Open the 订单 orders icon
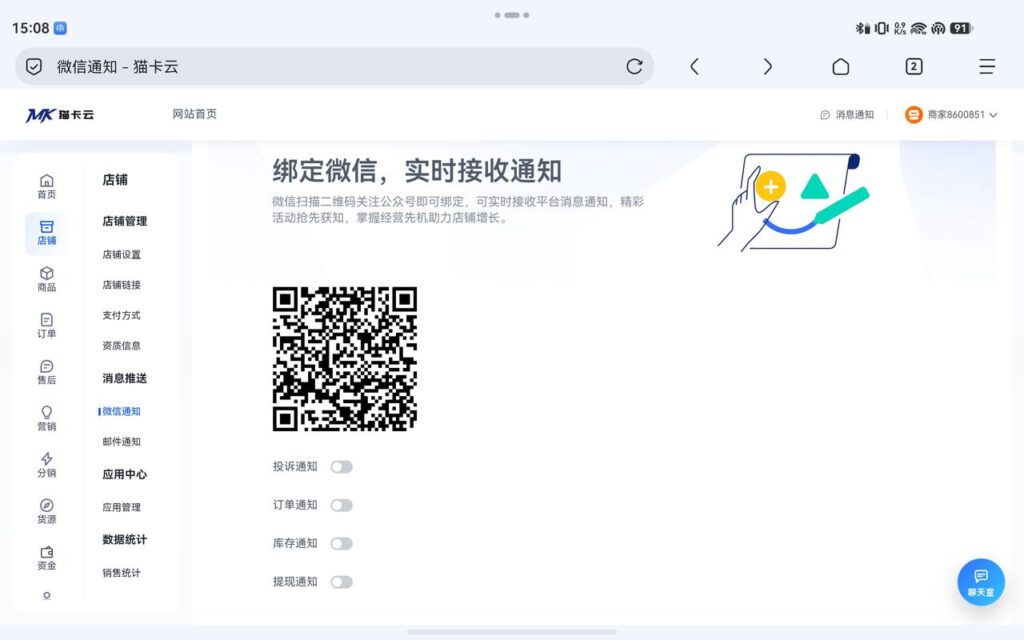Screen dimensions: 1024x640 coord(46,319)
